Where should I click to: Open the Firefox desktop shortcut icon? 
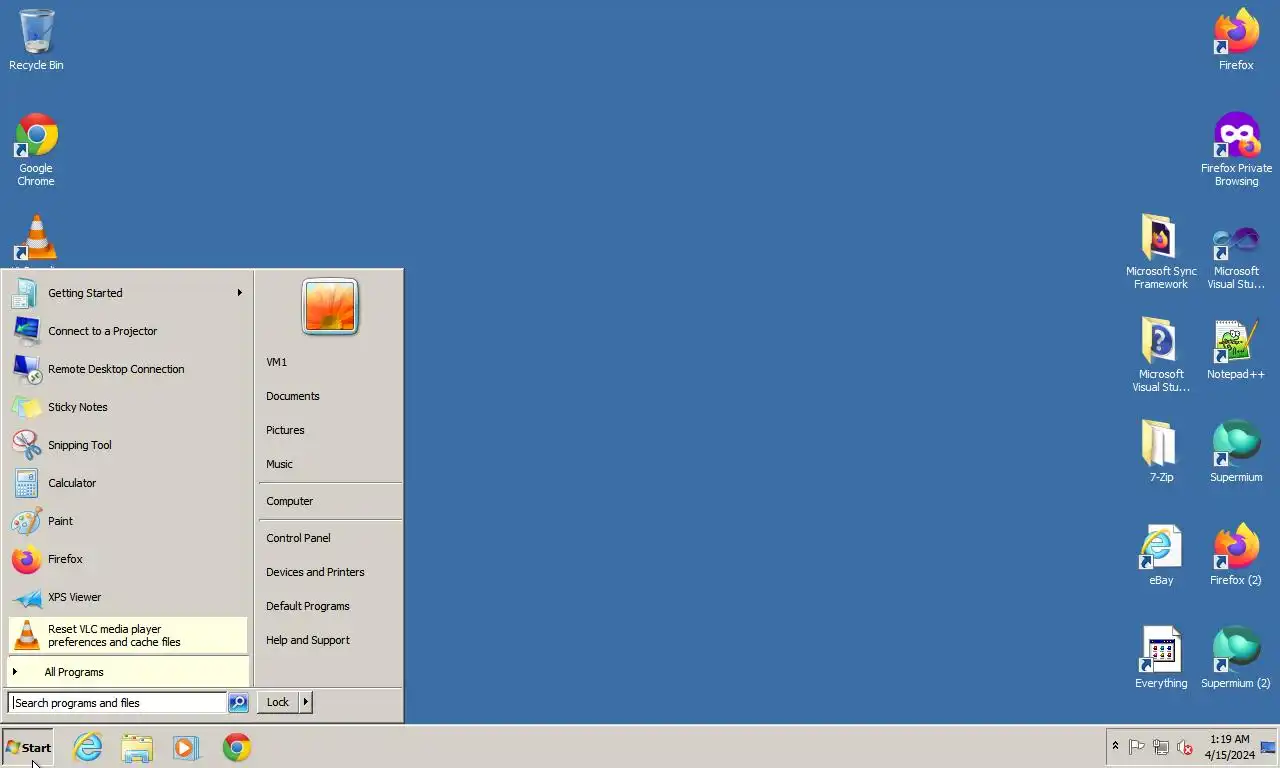[1236, 40]
